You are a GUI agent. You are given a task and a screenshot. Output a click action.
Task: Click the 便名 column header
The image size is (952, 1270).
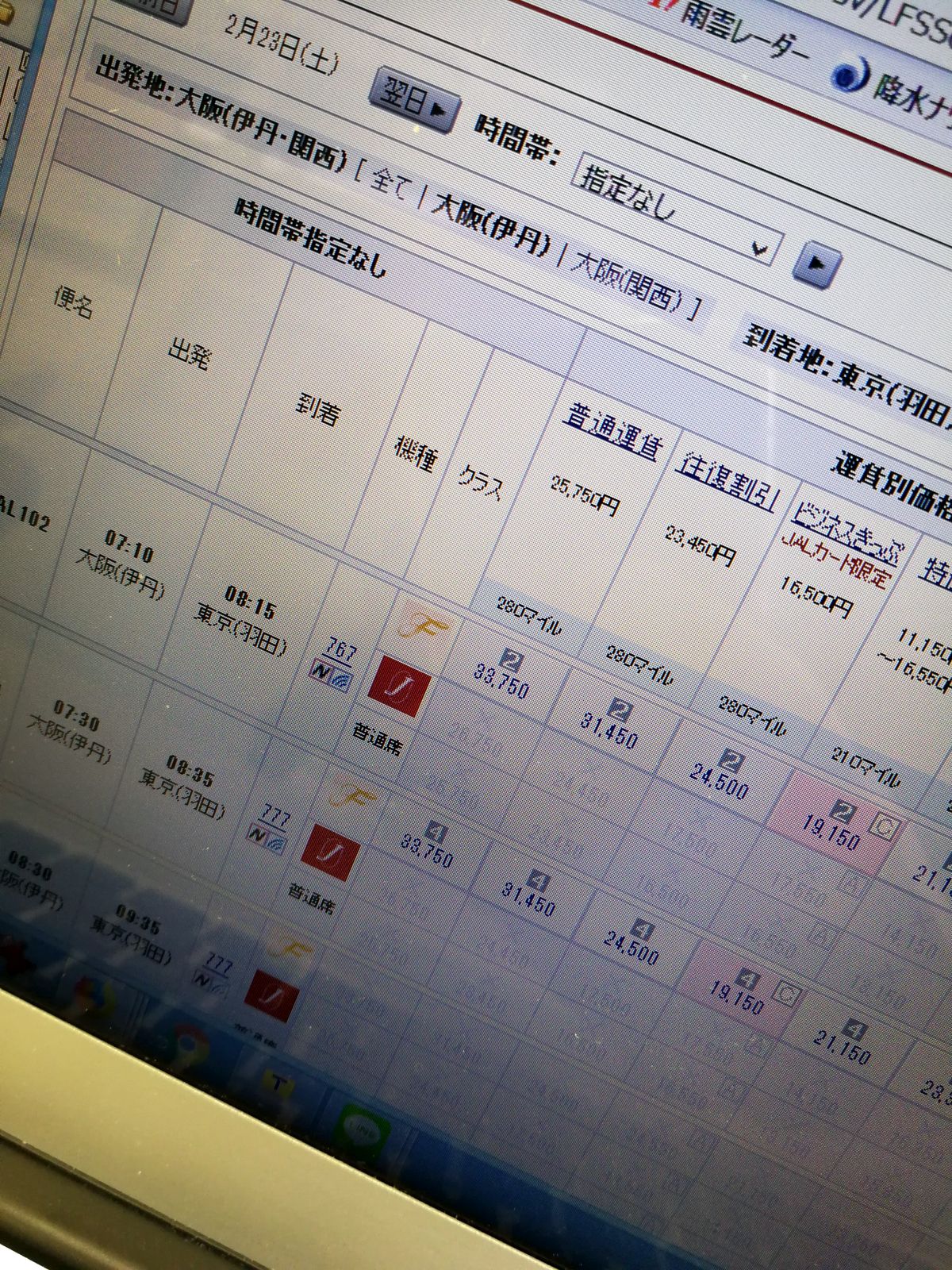pos(74,302)
